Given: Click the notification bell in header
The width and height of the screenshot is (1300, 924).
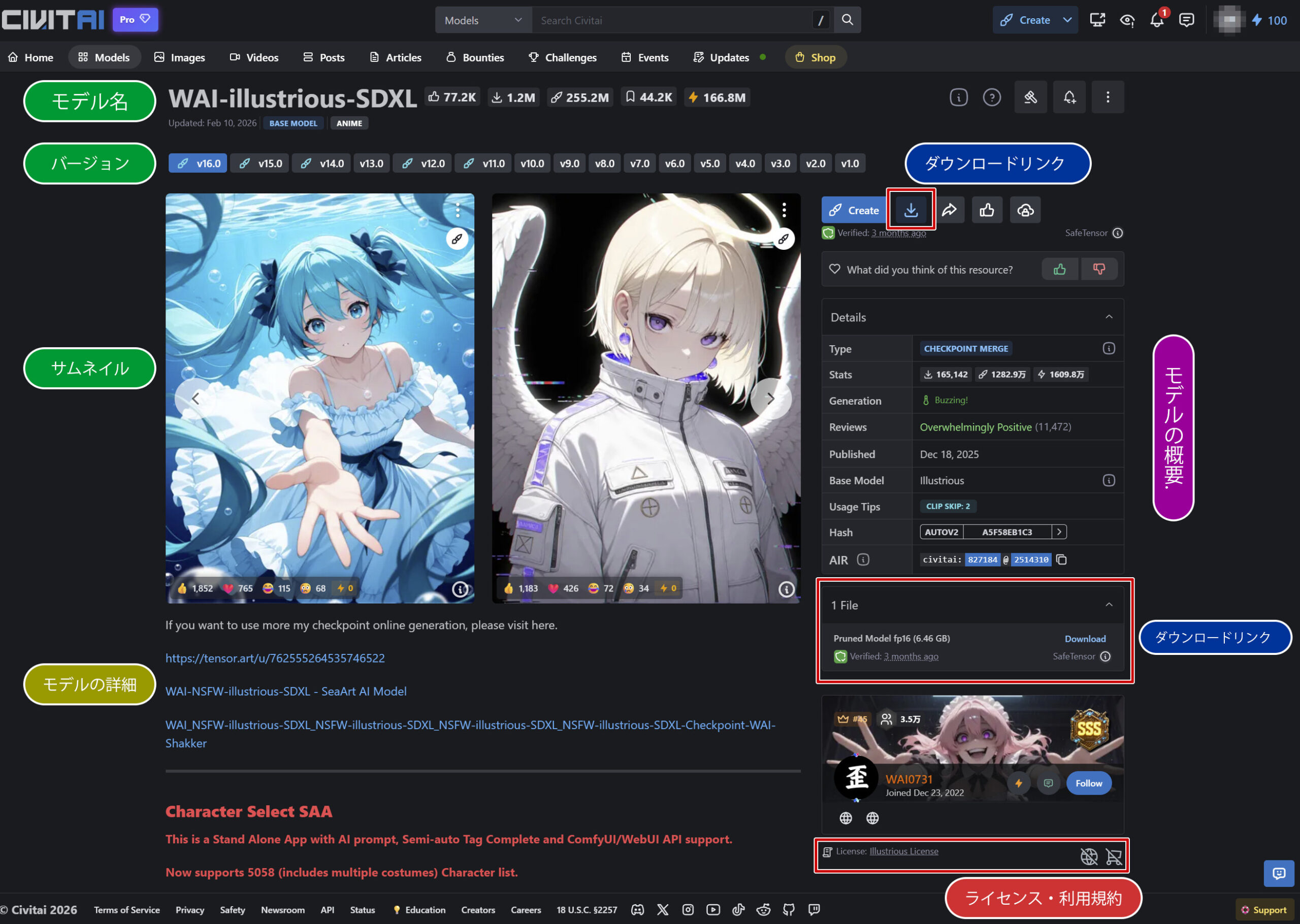Looking at the screenshot, I should (1156, 20).
